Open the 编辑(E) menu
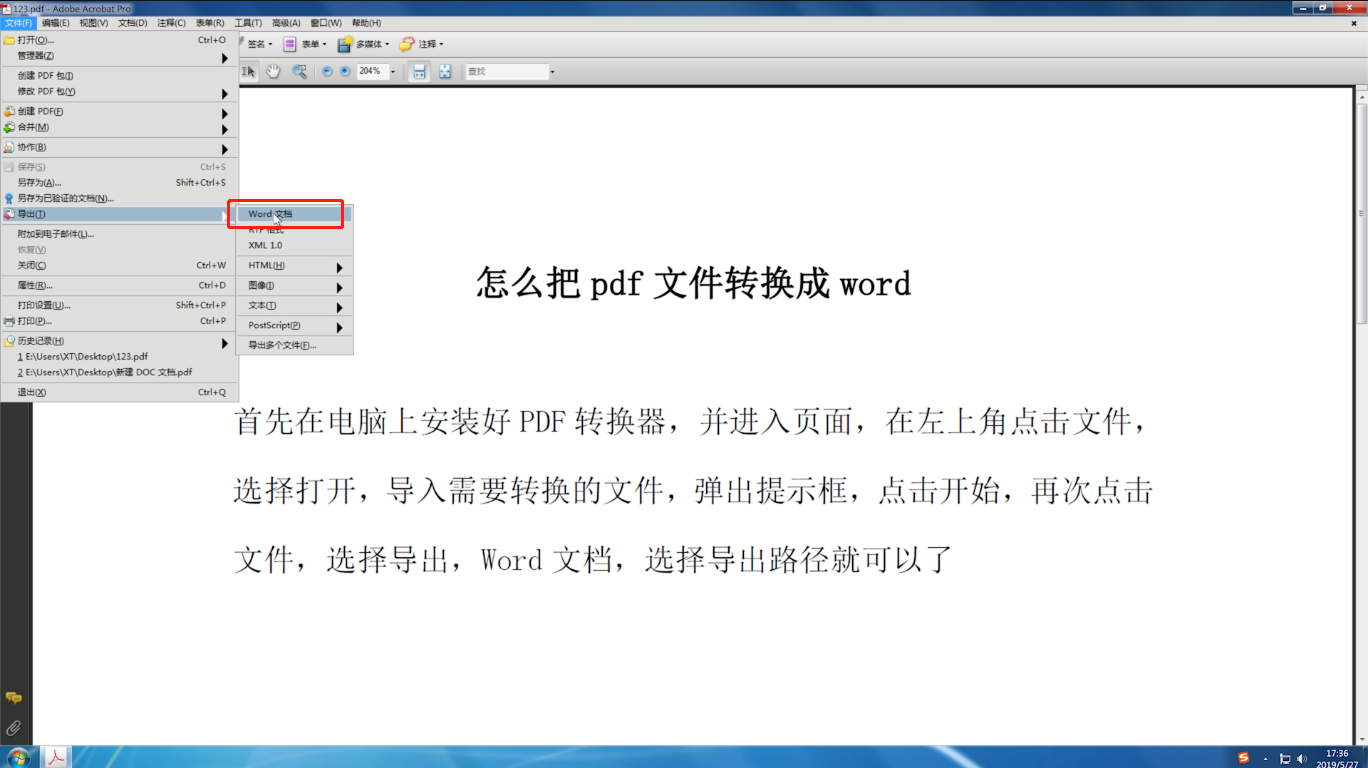This screenshot has width=1368, height=768. (x=56, y=23)
